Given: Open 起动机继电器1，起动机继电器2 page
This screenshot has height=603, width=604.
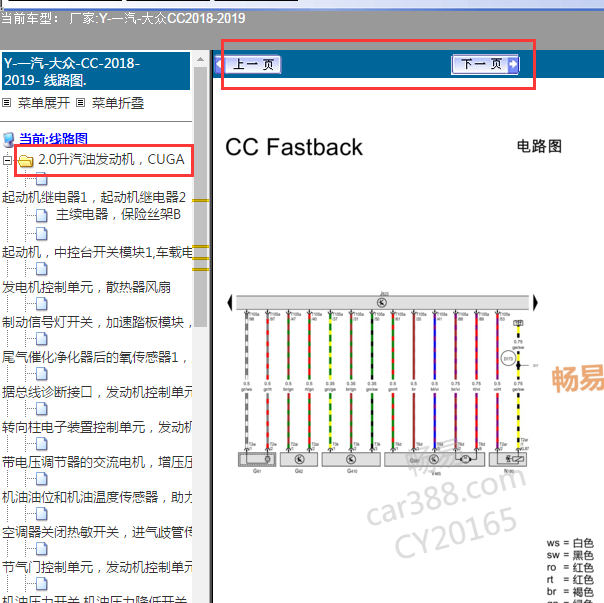Looking at the screenshot, I should coord(94,197).
